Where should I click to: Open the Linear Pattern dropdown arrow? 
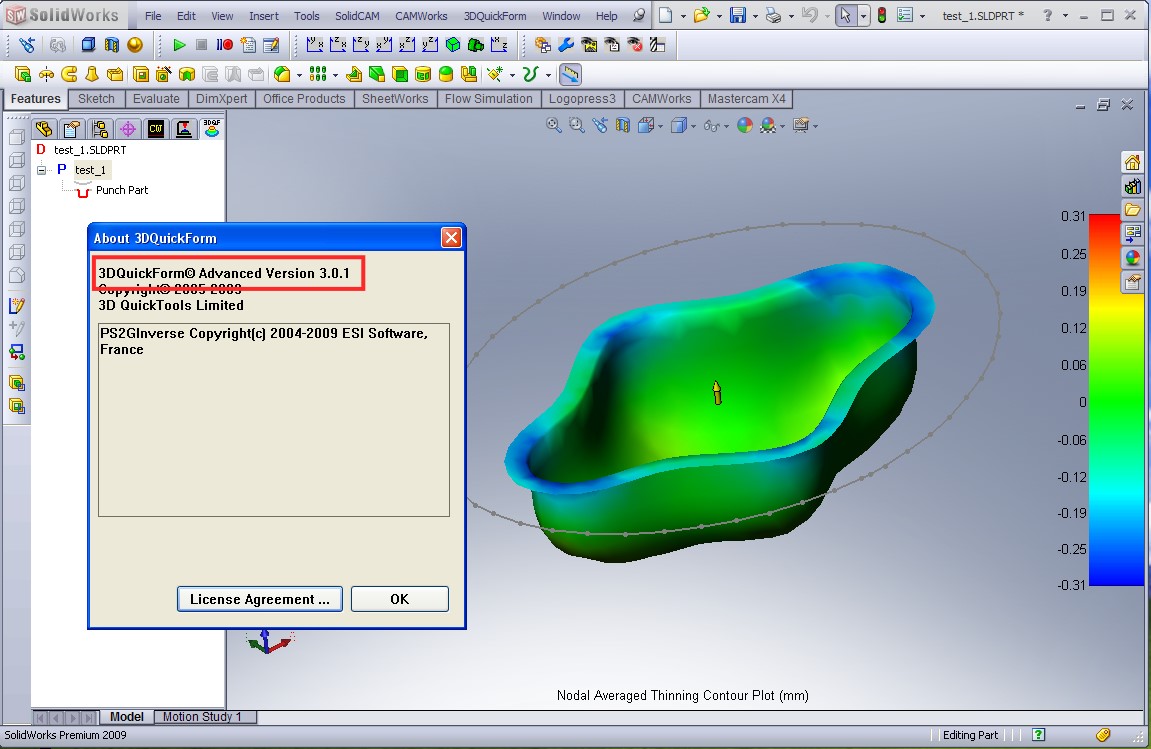335,76
